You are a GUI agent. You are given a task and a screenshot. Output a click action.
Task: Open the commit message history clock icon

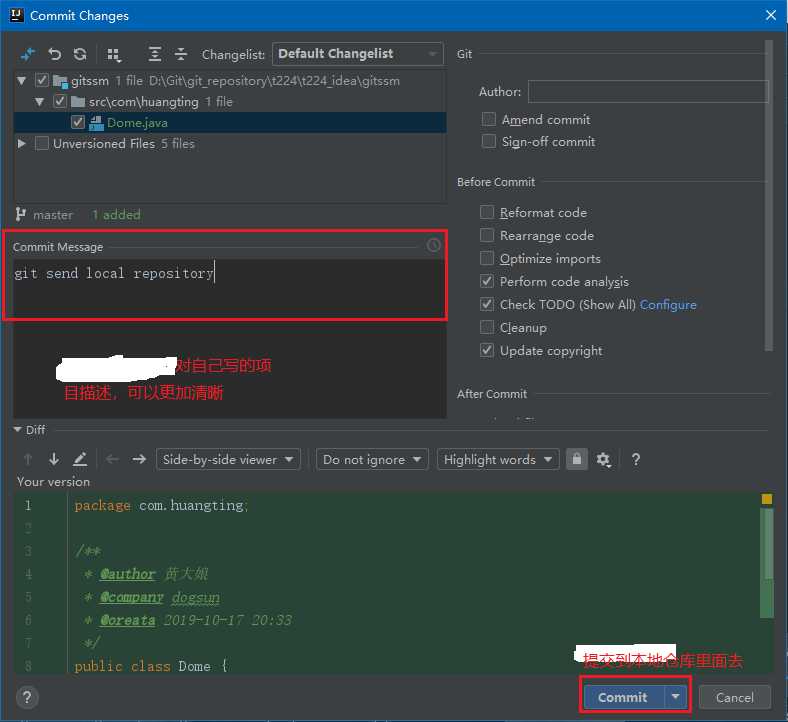433,245
